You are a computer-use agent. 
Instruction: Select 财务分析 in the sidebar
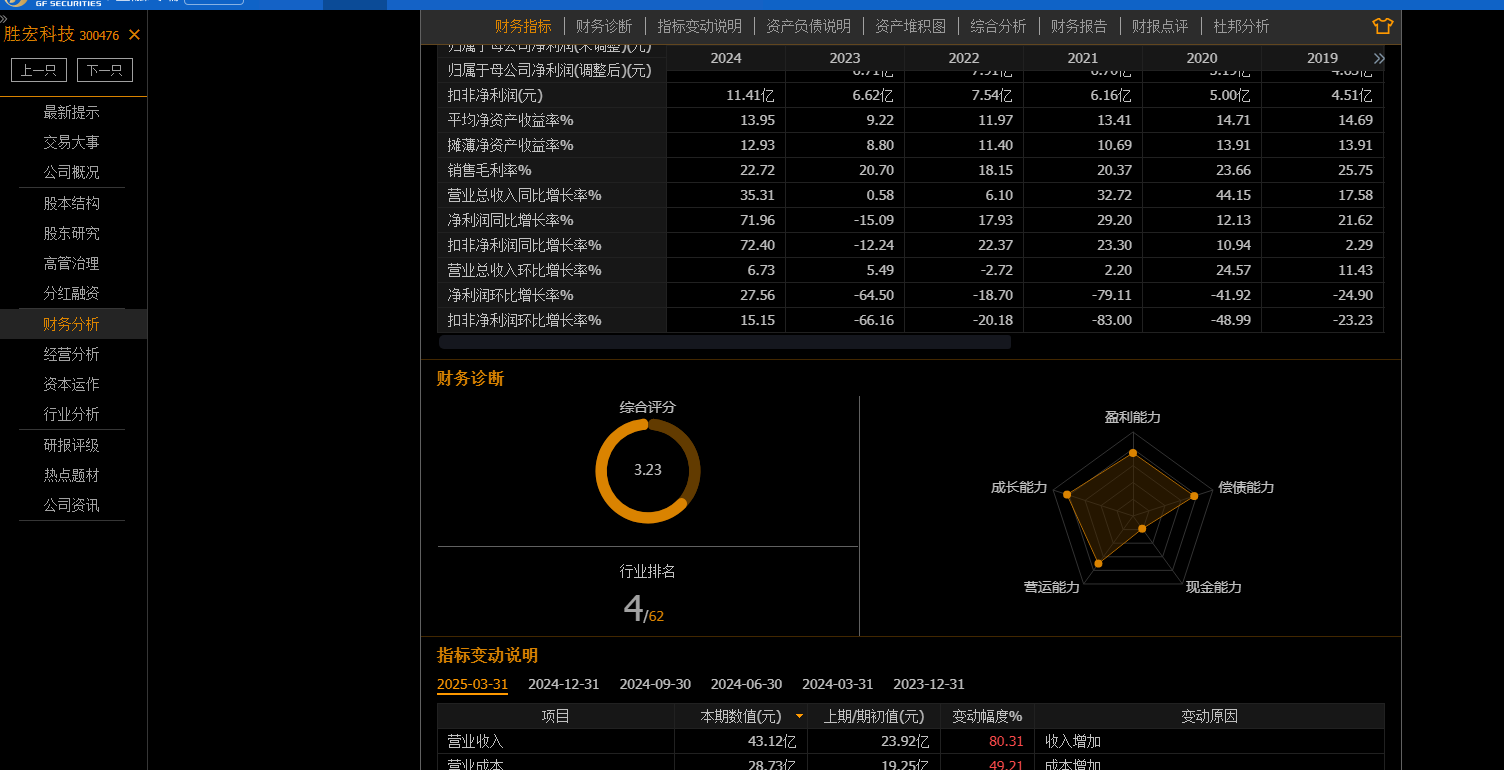point(71,324)
